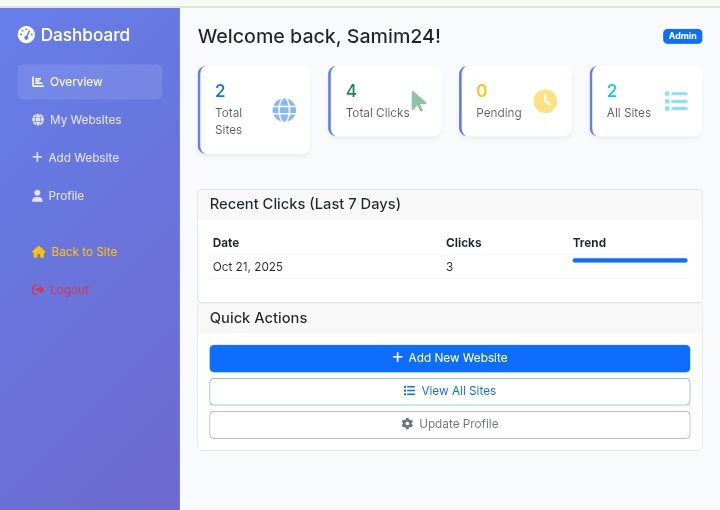The width and height of the screenshot is (720, 510).
Task: Click the clicks value 3 in table
Action: click(450, 267)
